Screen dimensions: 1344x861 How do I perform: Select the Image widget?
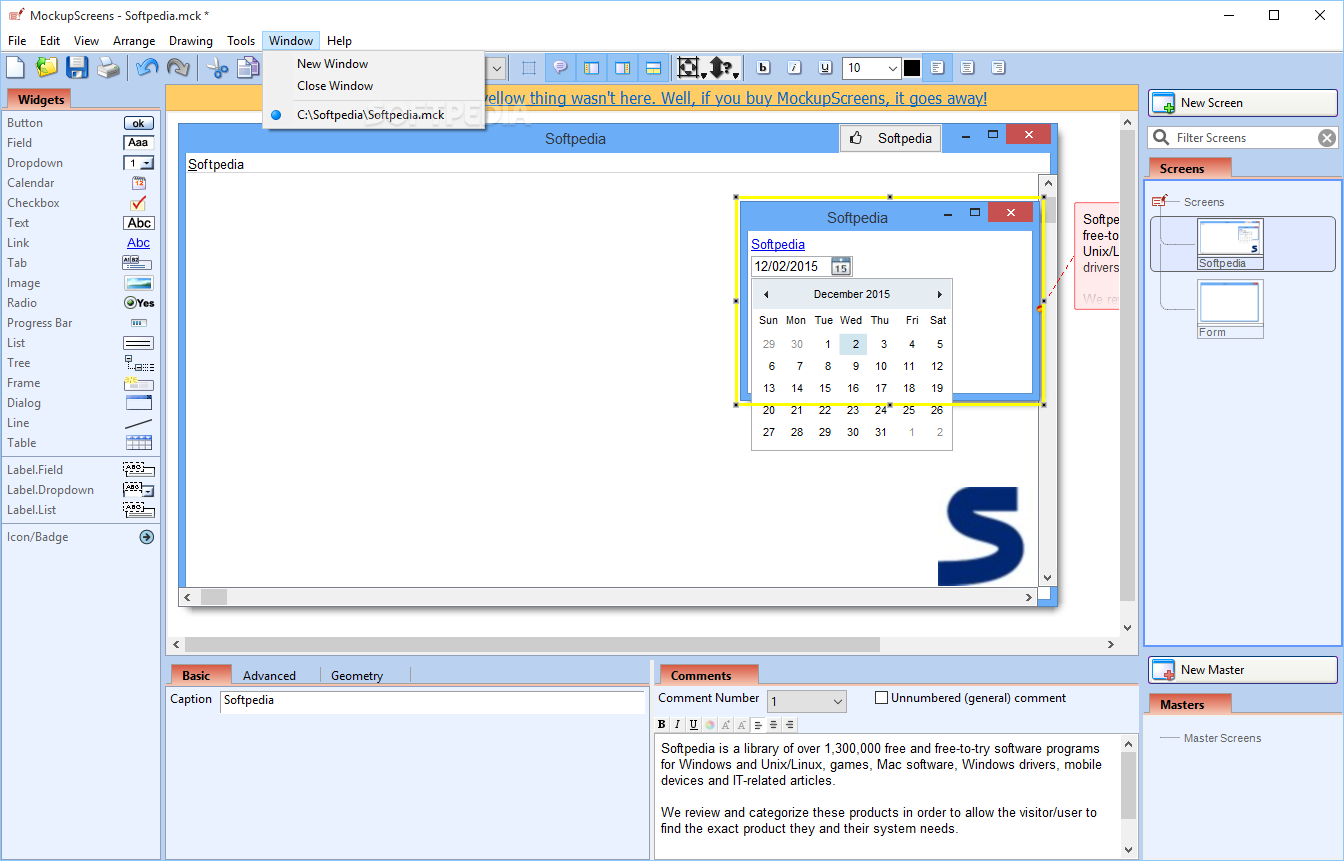pyautogui.click(x=80, y=283)
